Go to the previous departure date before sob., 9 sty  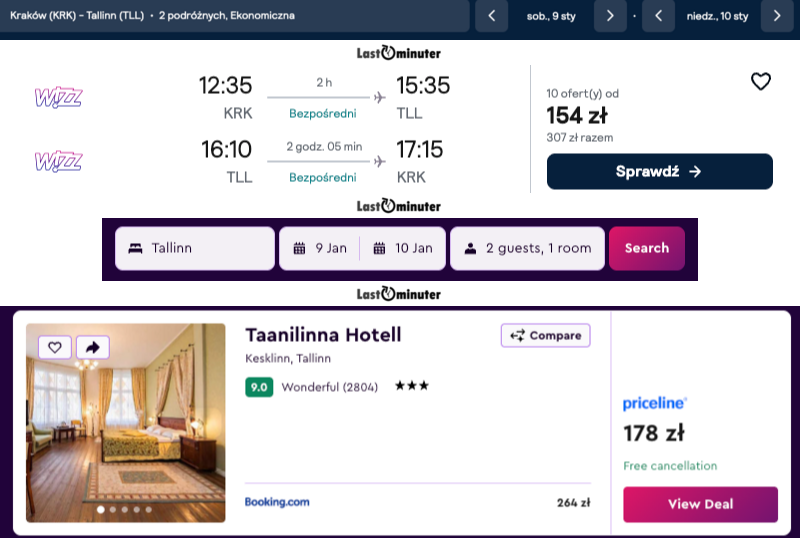coord(491,16)
